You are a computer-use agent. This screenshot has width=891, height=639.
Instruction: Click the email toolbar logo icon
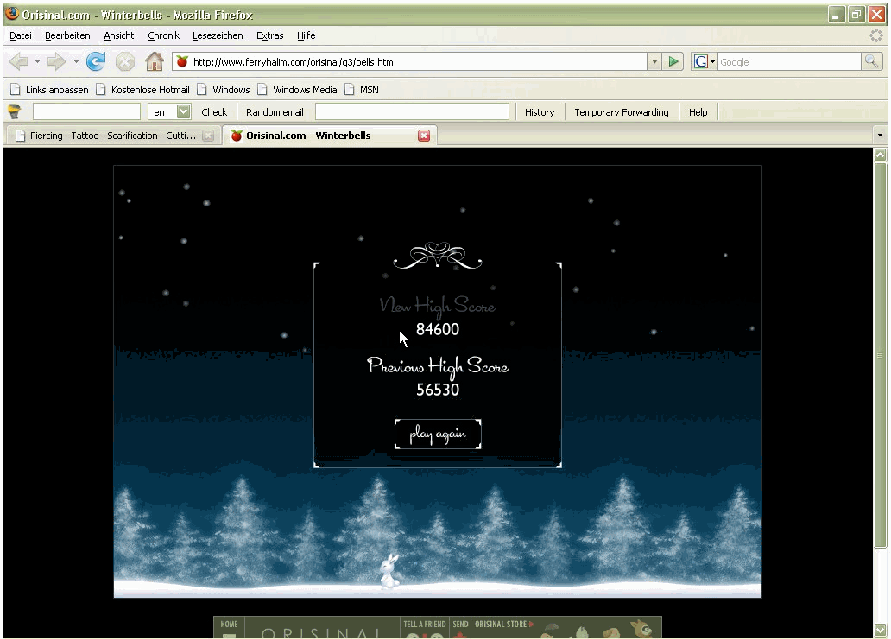(14, 112)
